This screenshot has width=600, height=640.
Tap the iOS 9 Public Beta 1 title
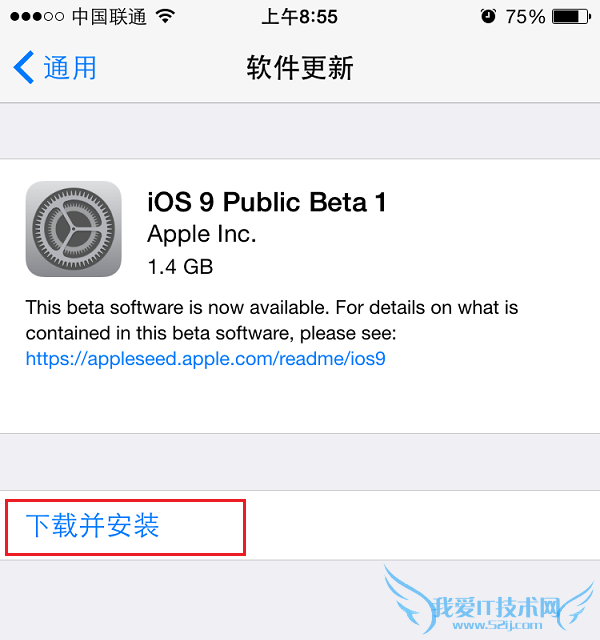pyautogui.click(x=267, y=202)
